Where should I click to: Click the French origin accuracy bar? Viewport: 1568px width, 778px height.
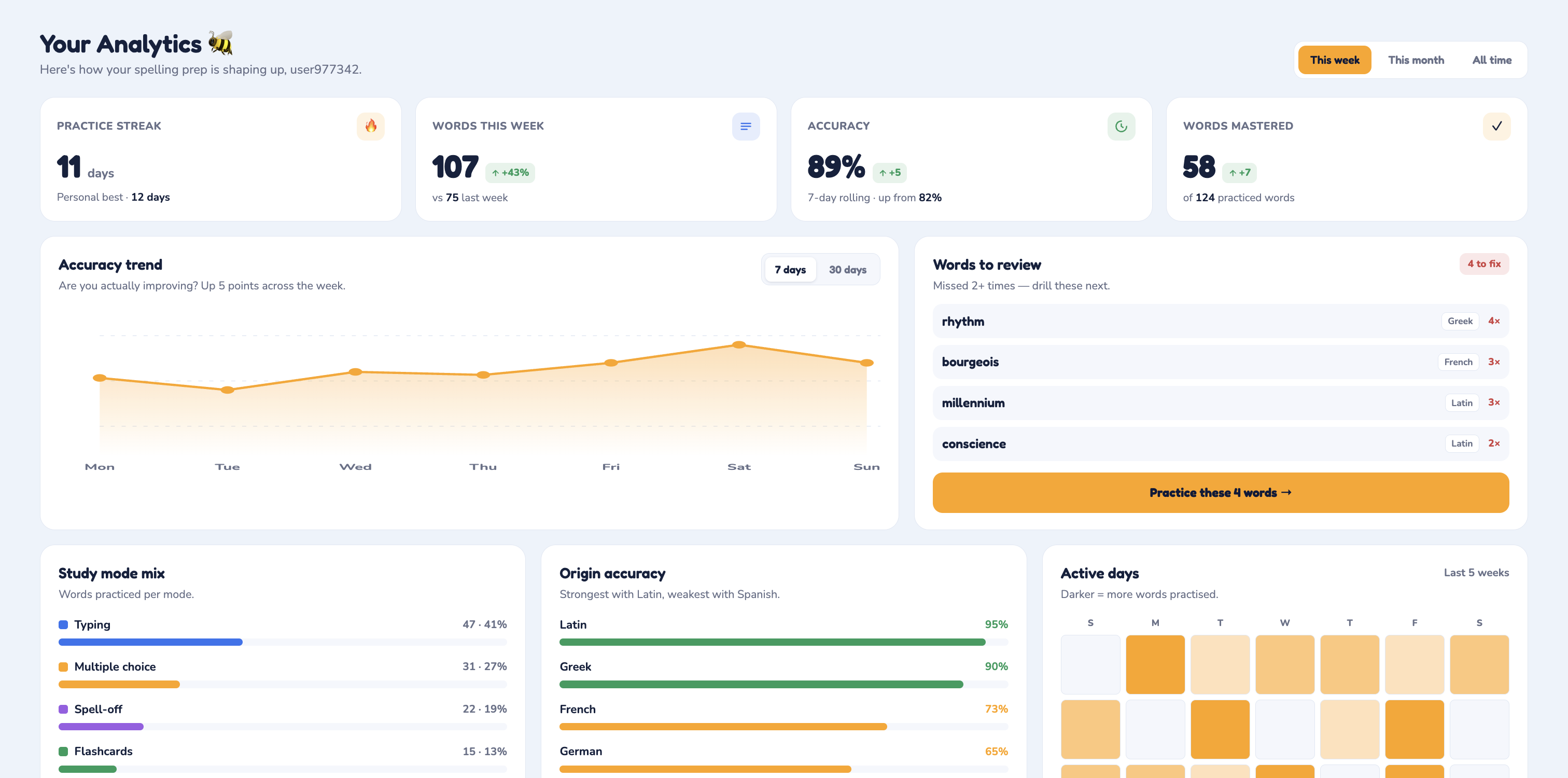[783, 726]
